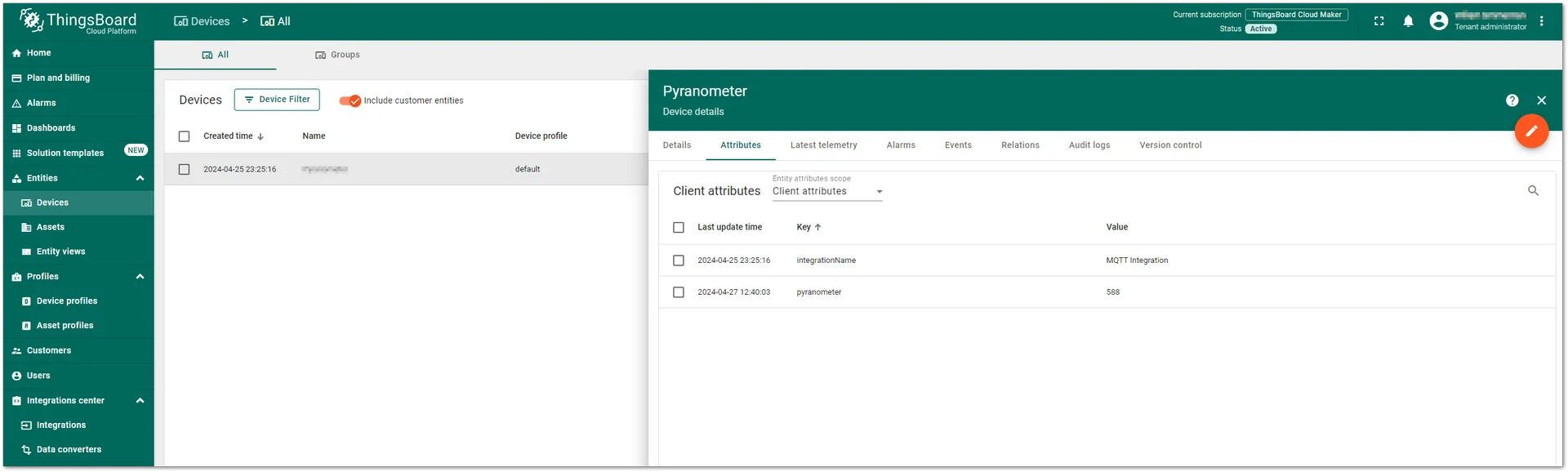Screen dimensions: 1568x472
Task: Click the Key column sort arrow
Action: 817,227
